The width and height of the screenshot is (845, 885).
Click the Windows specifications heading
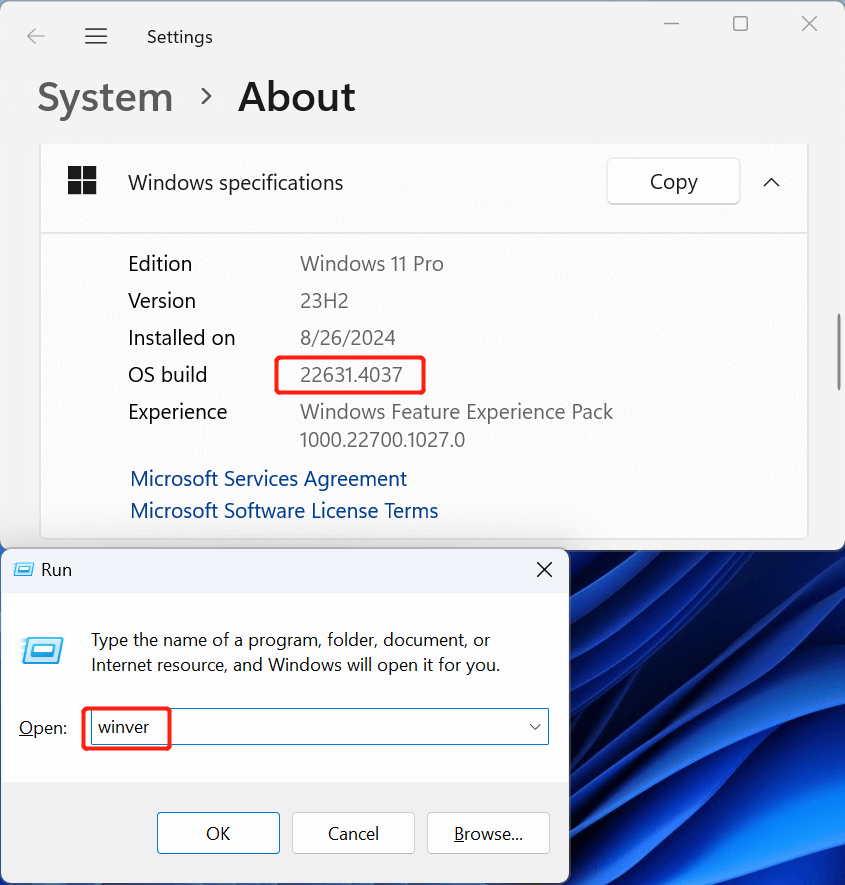[x=235, y=183]
